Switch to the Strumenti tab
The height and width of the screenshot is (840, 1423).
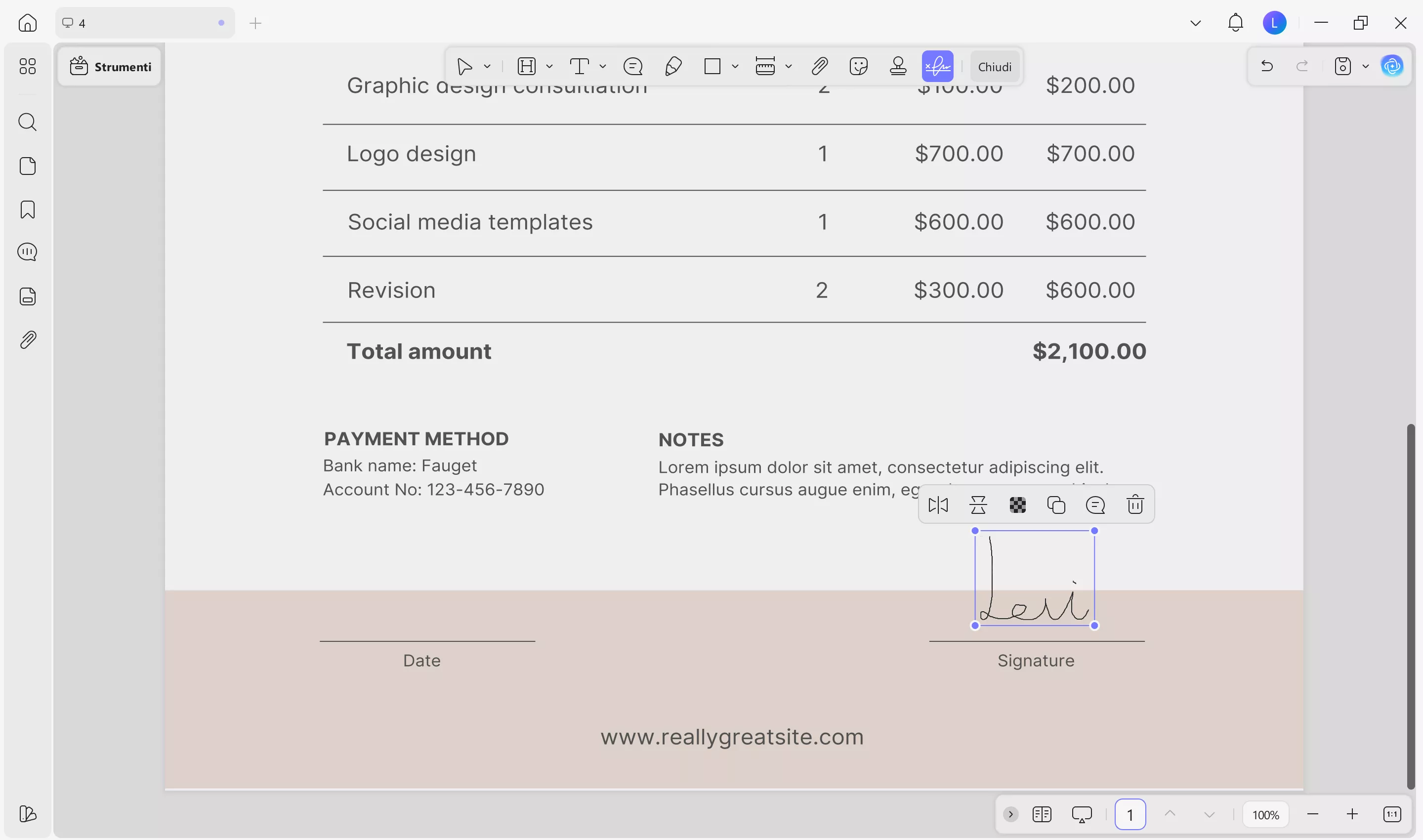pyautogui.click(x=109, y=66)
